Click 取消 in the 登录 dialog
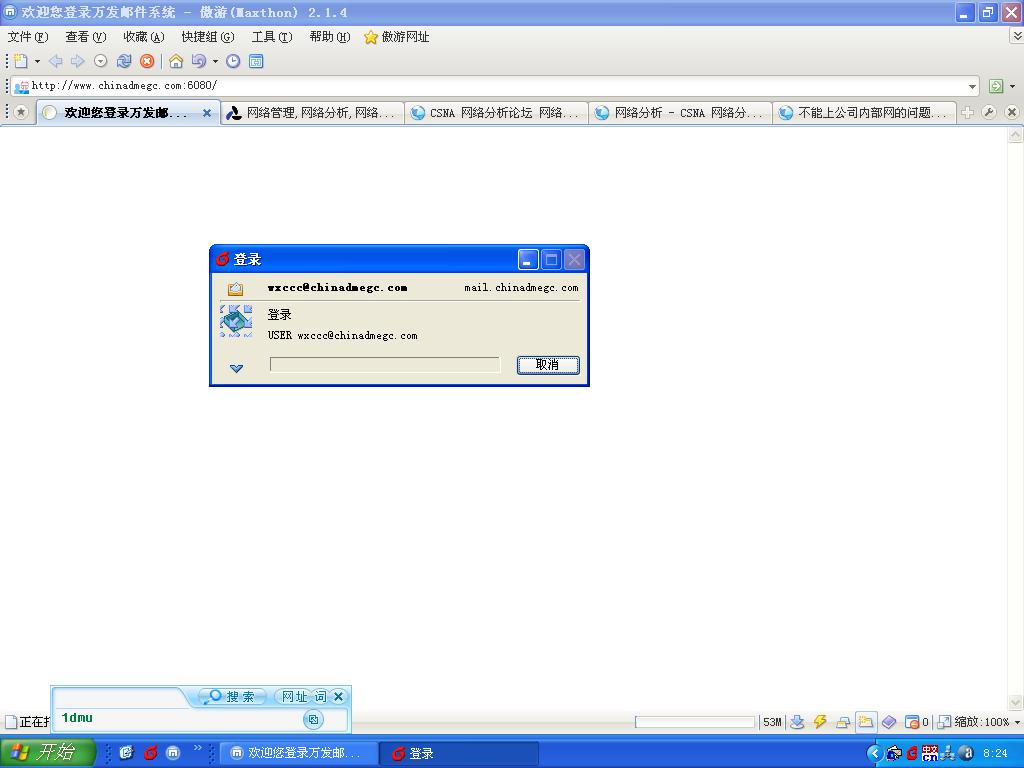Image resolution: width=1024 pixels, height=768 pixels. pyautogui.click(x=548, y=365)
